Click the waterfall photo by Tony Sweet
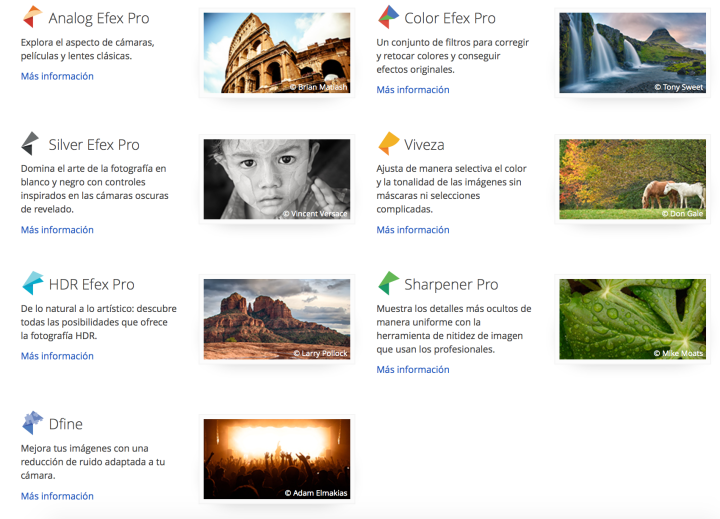The height and width of the screenshot is (519, 720). (x=632, y=53)
